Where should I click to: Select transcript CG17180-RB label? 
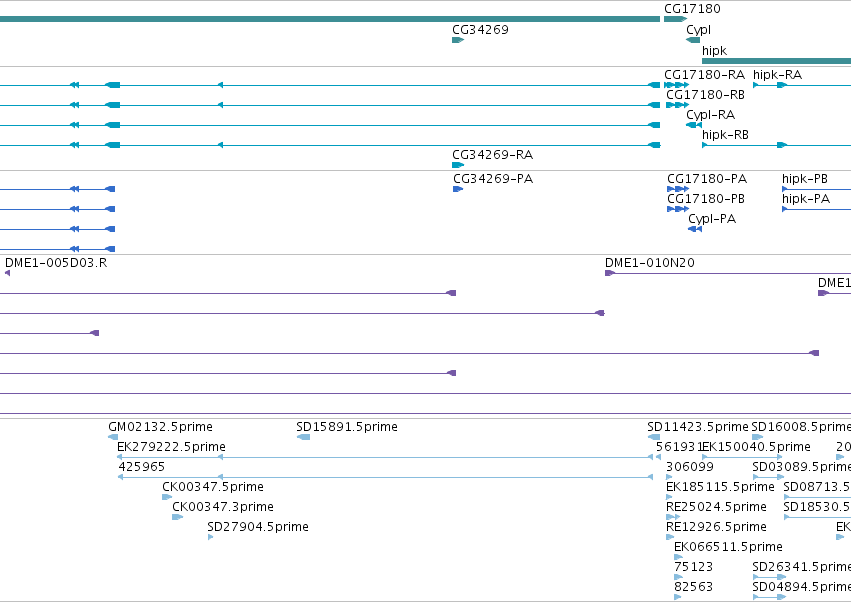pos(706,95)
